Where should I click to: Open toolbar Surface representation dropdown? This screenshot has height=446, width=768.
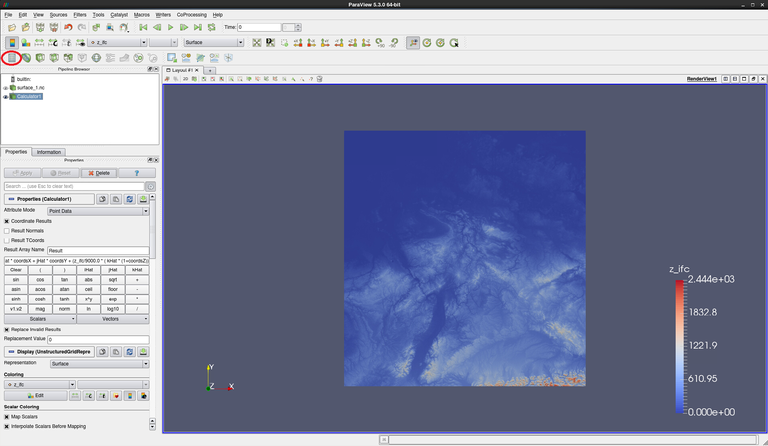[x=214, y=43]
